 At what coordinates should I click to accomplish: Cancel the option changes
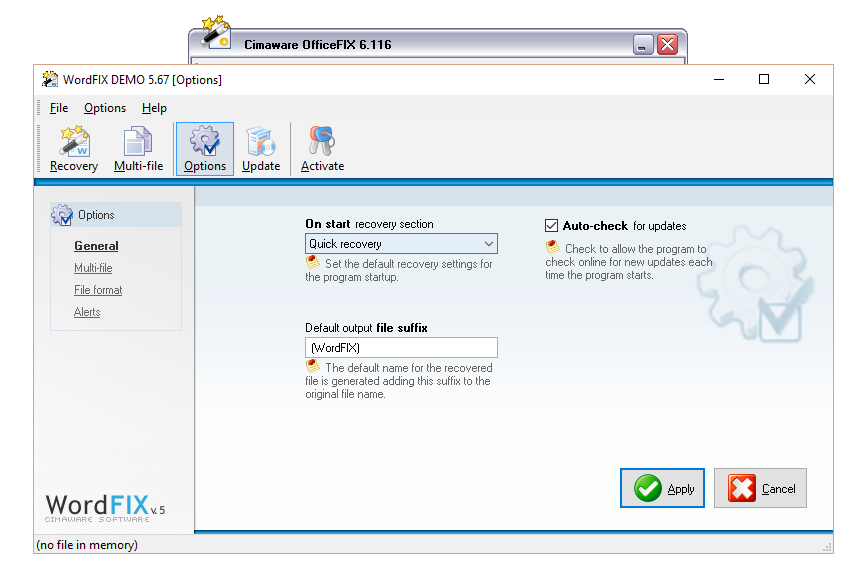click(x=760, y=488)
